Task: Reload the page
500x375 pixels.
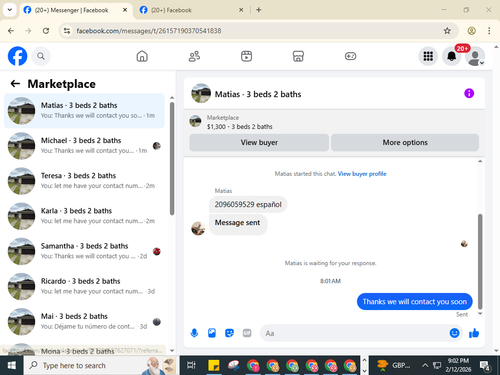Action: 46,31
